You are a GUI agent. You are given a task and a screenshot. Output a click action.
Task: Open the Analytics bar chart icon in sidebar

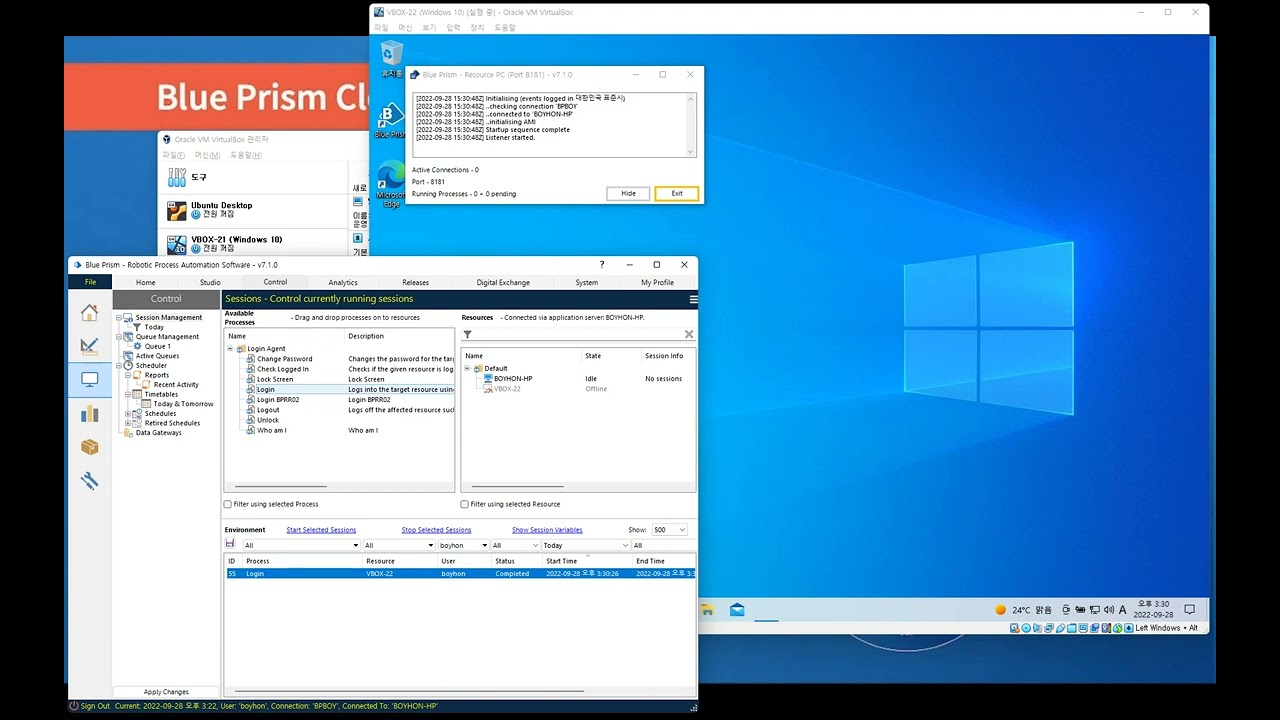pos(89,413)
